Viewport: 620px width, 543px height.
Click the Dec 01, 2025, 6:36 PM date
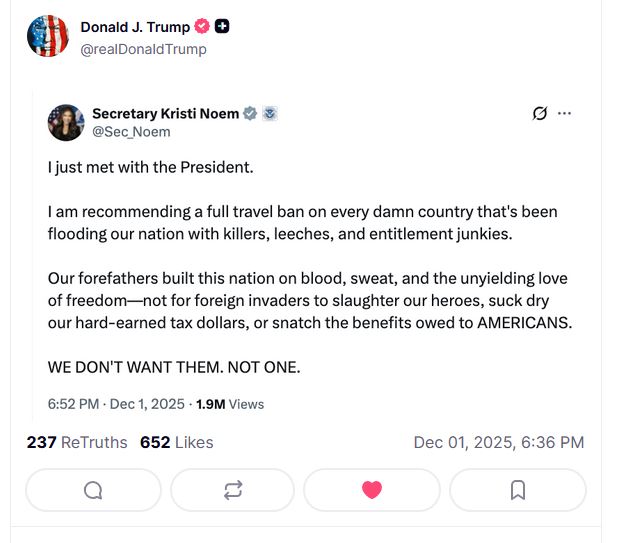[x=498, y=442]
